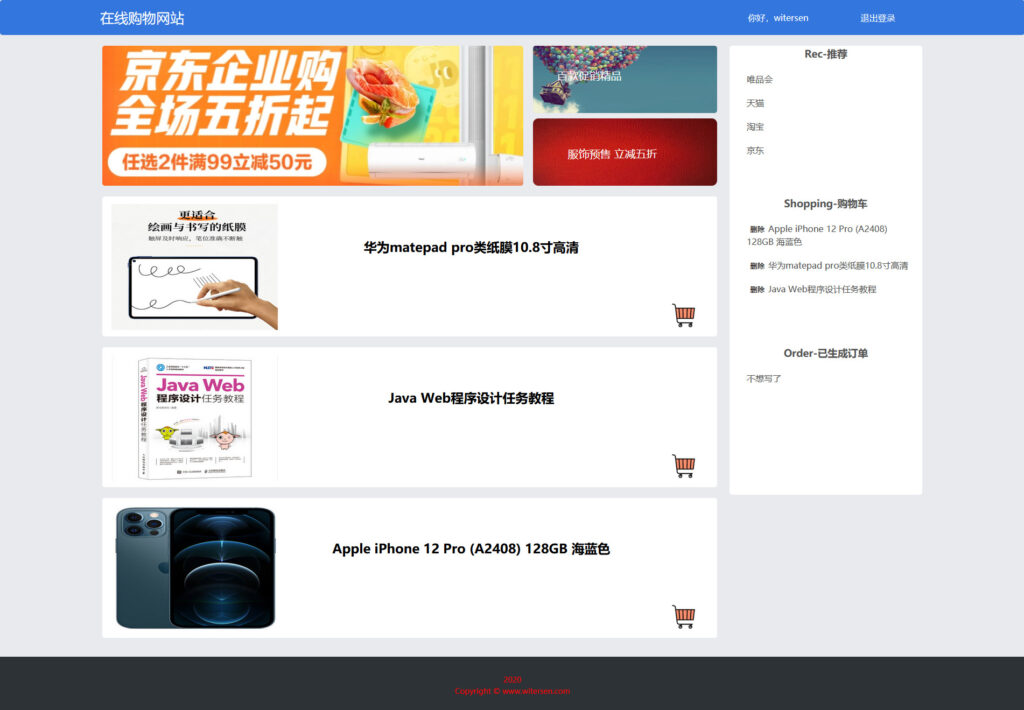This screenshot has height=710, width=1024.
Task: Open the 京东 recommended link
Action: [x=755, y=150]
